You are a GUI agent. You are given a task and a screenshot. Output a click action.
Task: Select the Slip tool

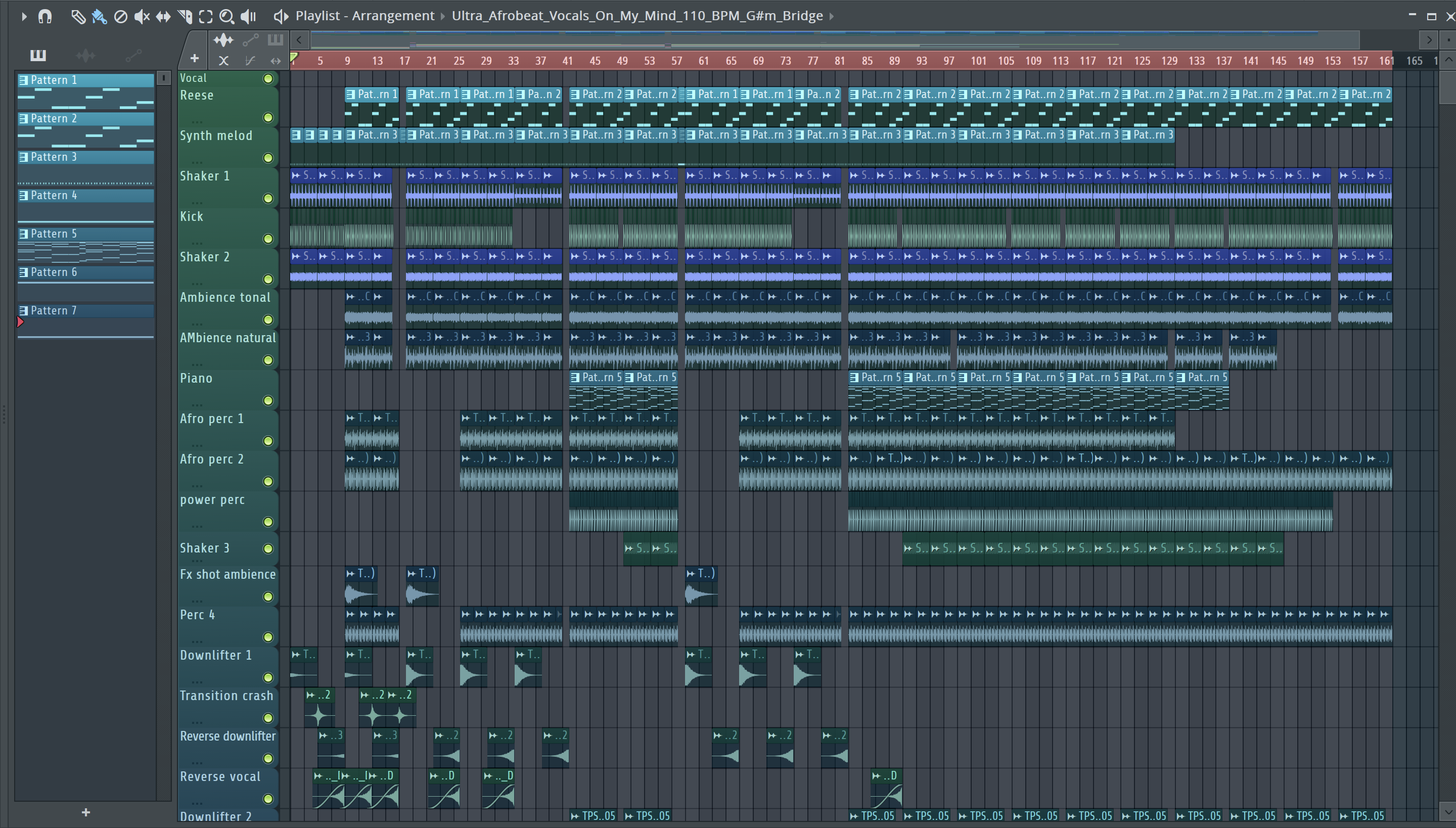coord(163,17)
